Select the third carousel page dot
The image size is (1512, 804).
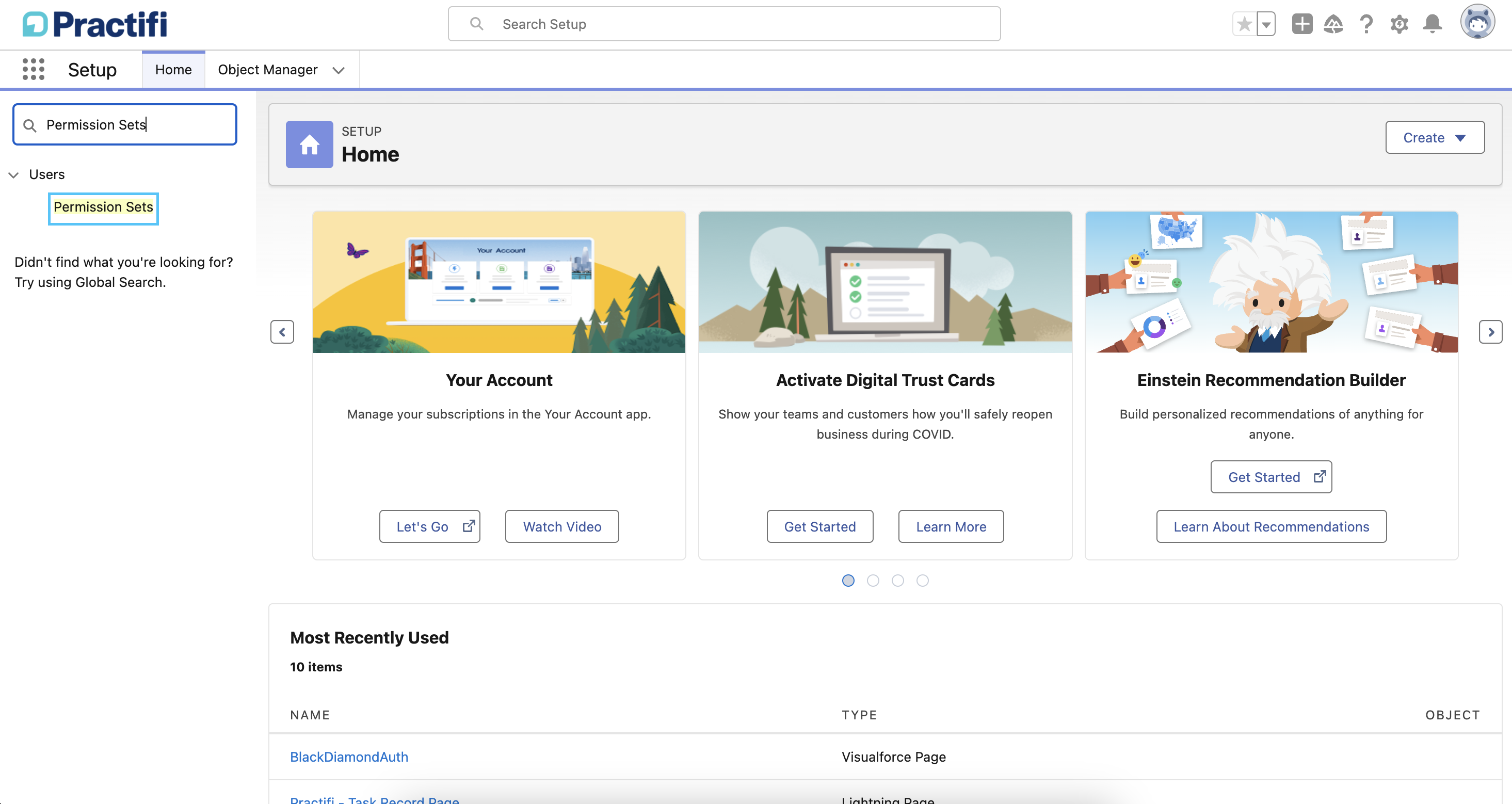[897, 581]
